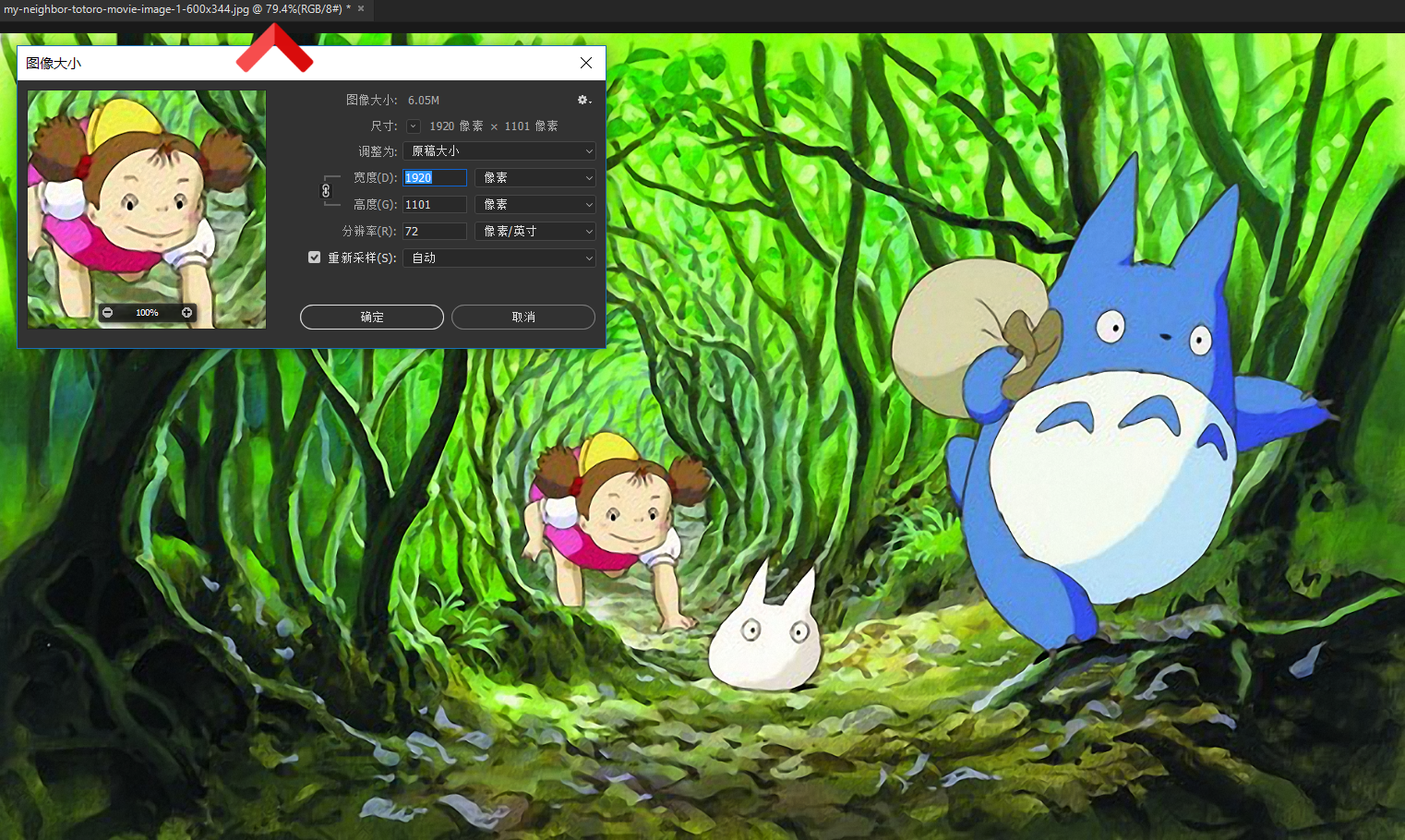Click the 调整为: label
The height and width of the screenshot is (840, 1405).
point(378,150)
